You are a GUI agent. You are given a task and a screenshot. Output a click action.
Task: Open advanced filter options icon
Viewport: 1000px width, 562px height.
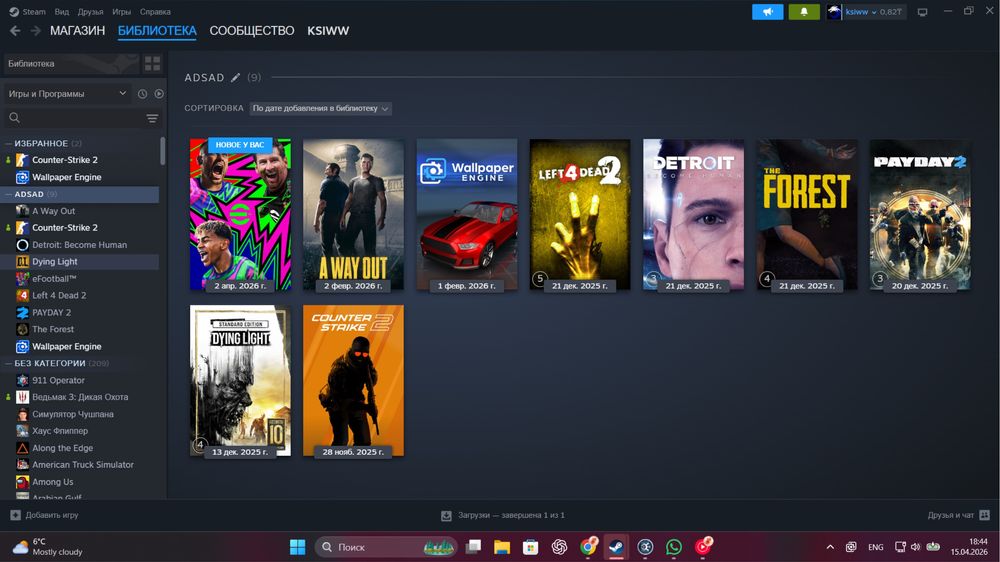(x=152, y=118)
